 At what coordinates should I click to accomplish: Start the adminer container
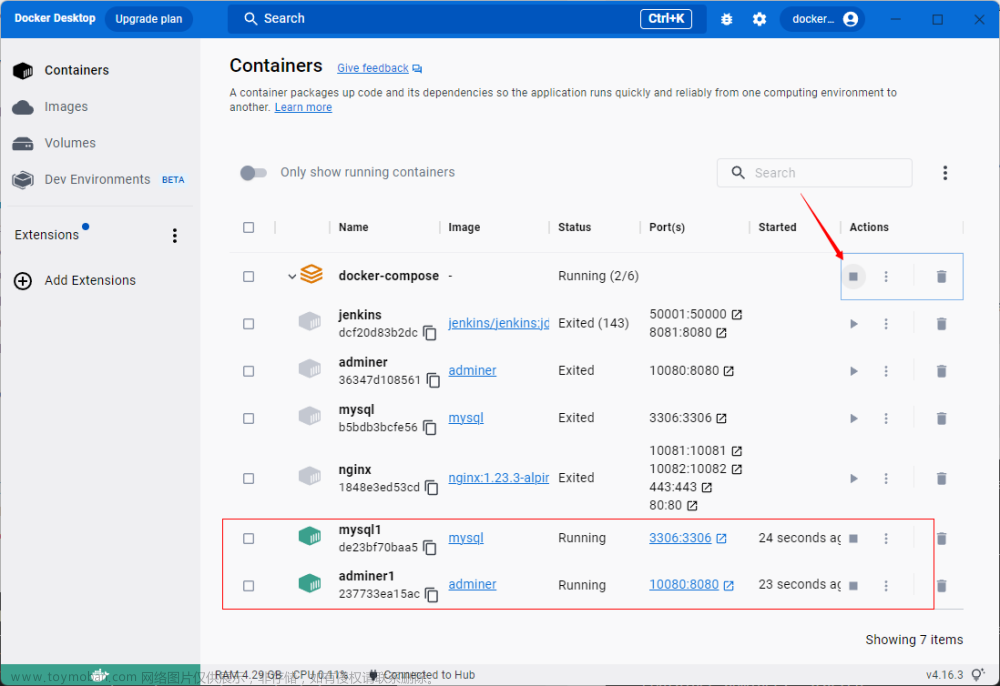853,371
